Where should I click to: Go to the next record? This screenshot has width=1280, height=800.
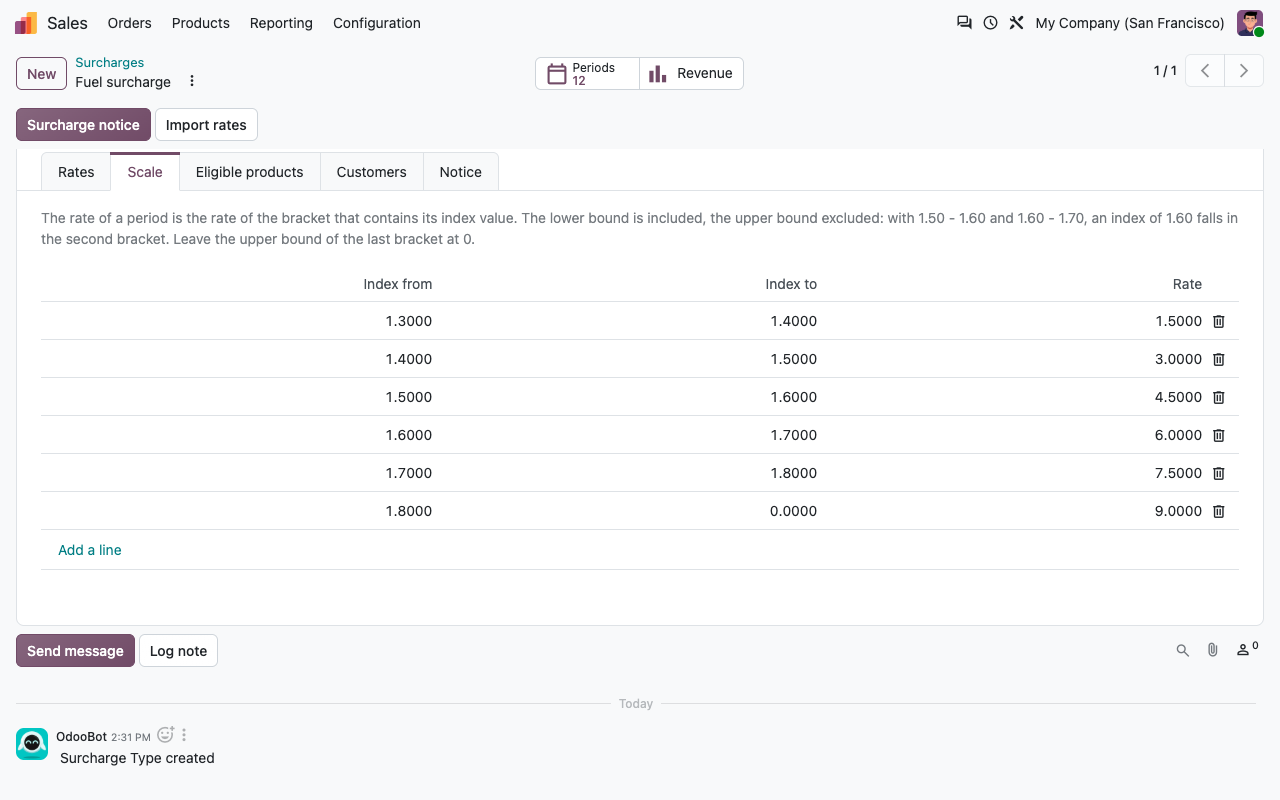[1244, 71]
